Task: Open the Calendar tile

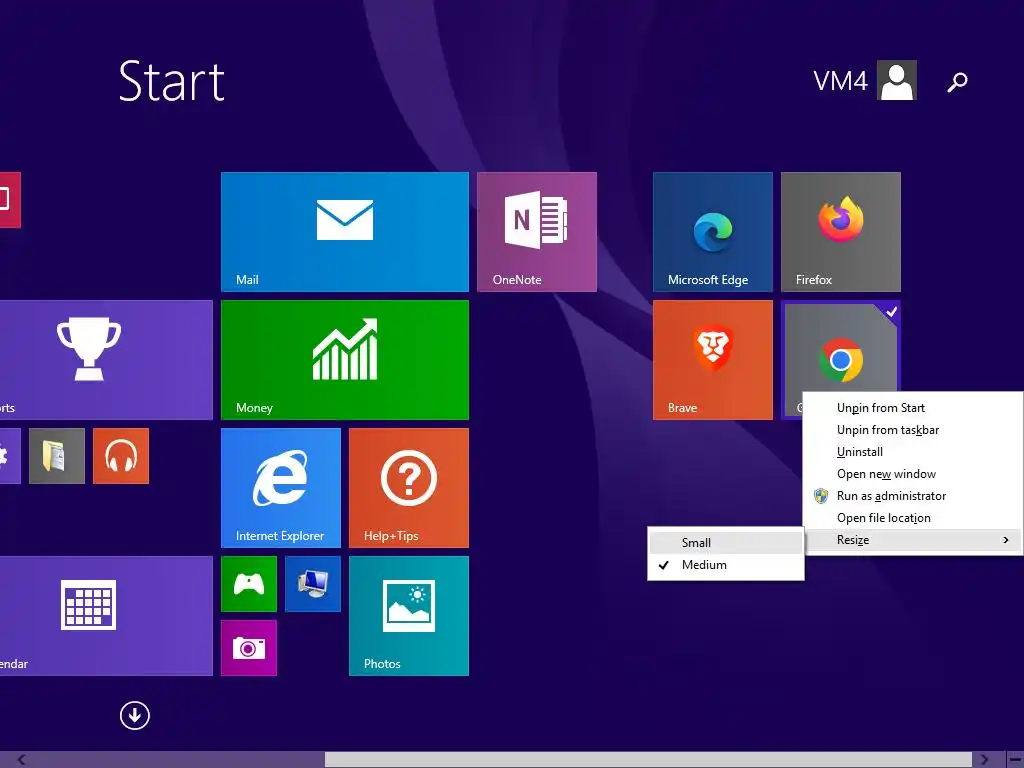Action: click(x=106, y=616)
